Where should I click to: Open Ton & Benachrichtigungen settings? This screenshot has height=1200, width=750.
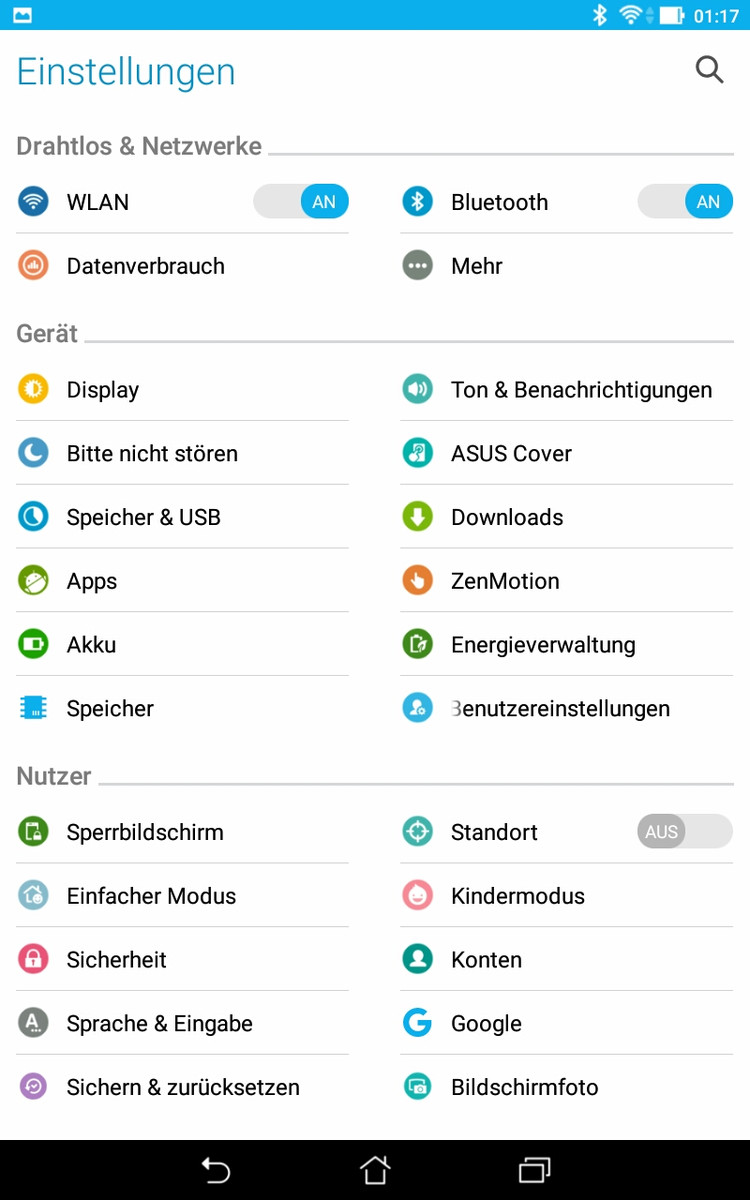click(581, 390)
